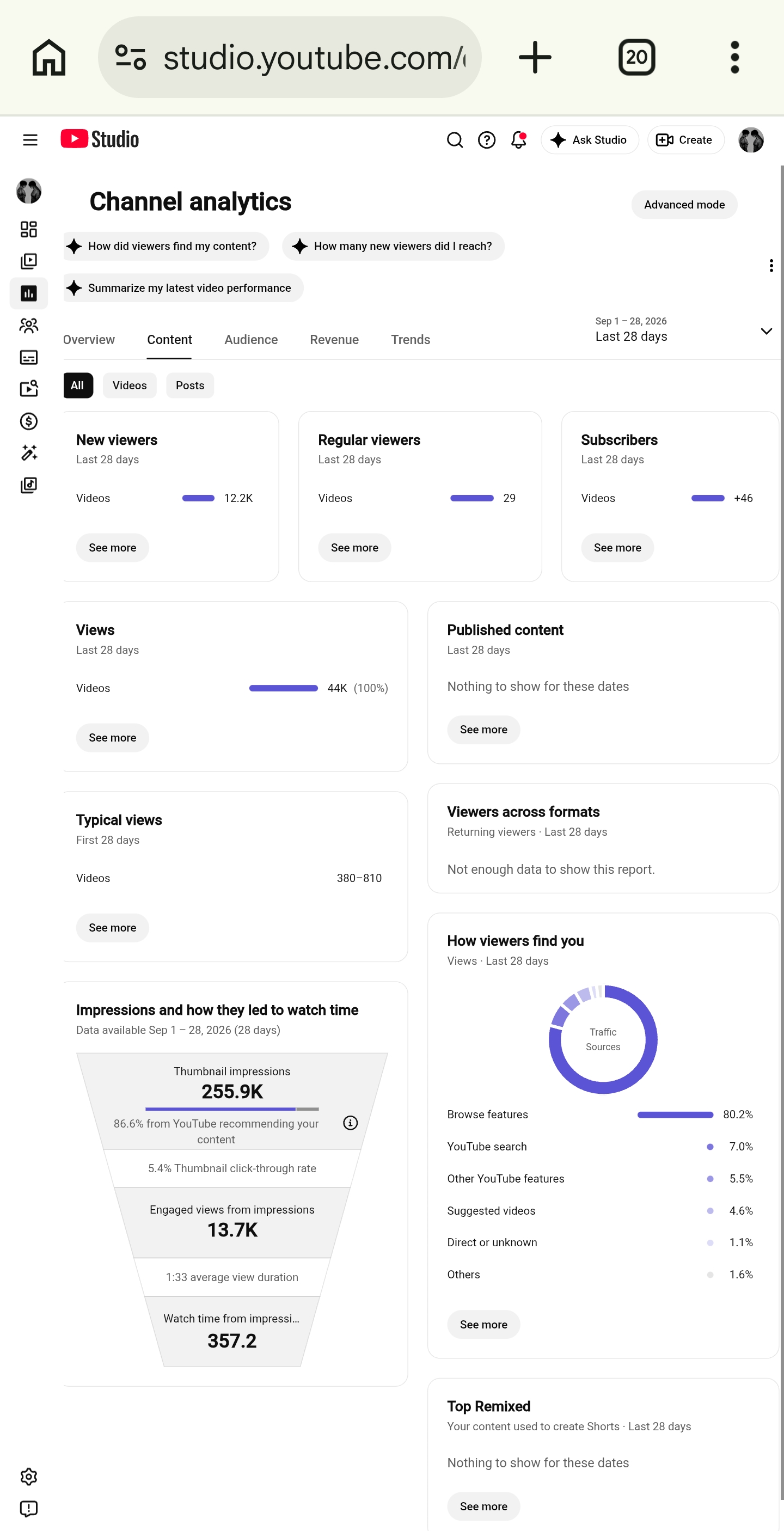
Task: Click the Advanced mode button
Action: 685,205
